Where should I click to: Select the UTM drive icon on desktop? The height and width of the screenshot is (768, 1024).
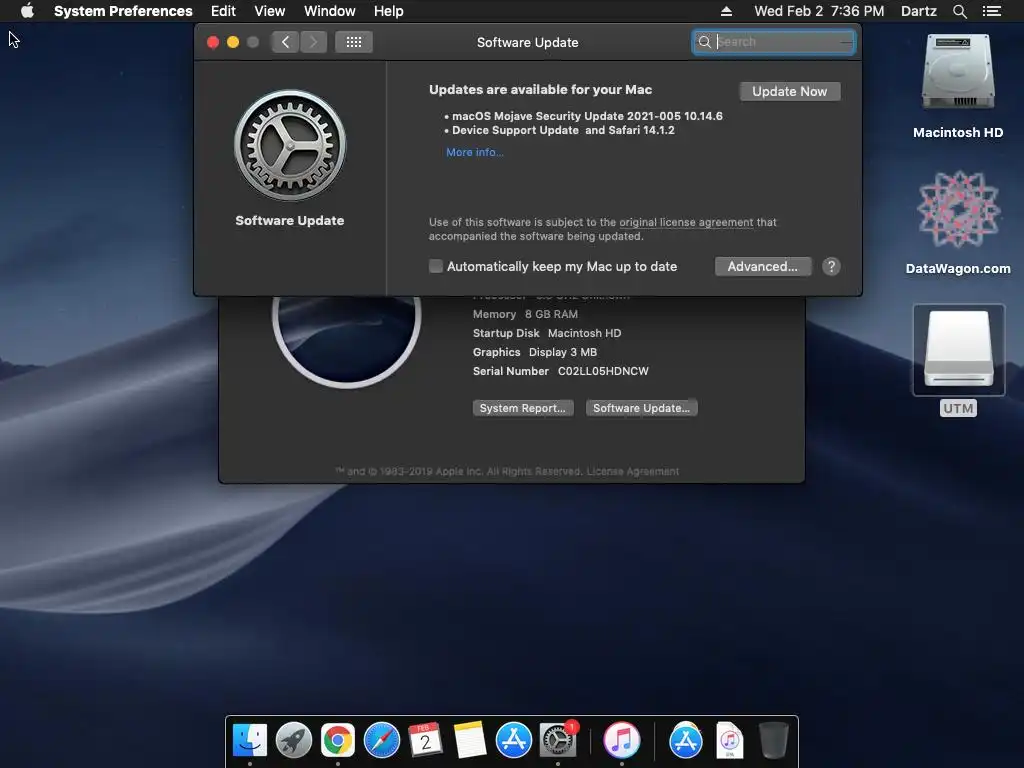click(959, 350)
